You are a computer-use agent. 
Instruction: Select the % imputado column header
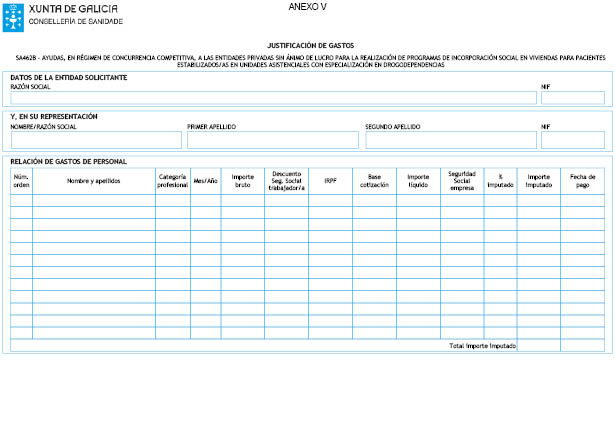(499, 181)
